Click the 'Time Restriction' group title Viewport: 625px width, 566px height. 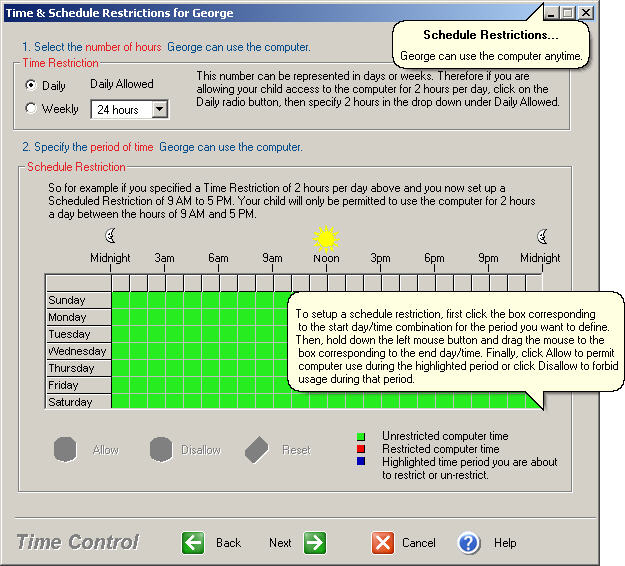[60, 63]
